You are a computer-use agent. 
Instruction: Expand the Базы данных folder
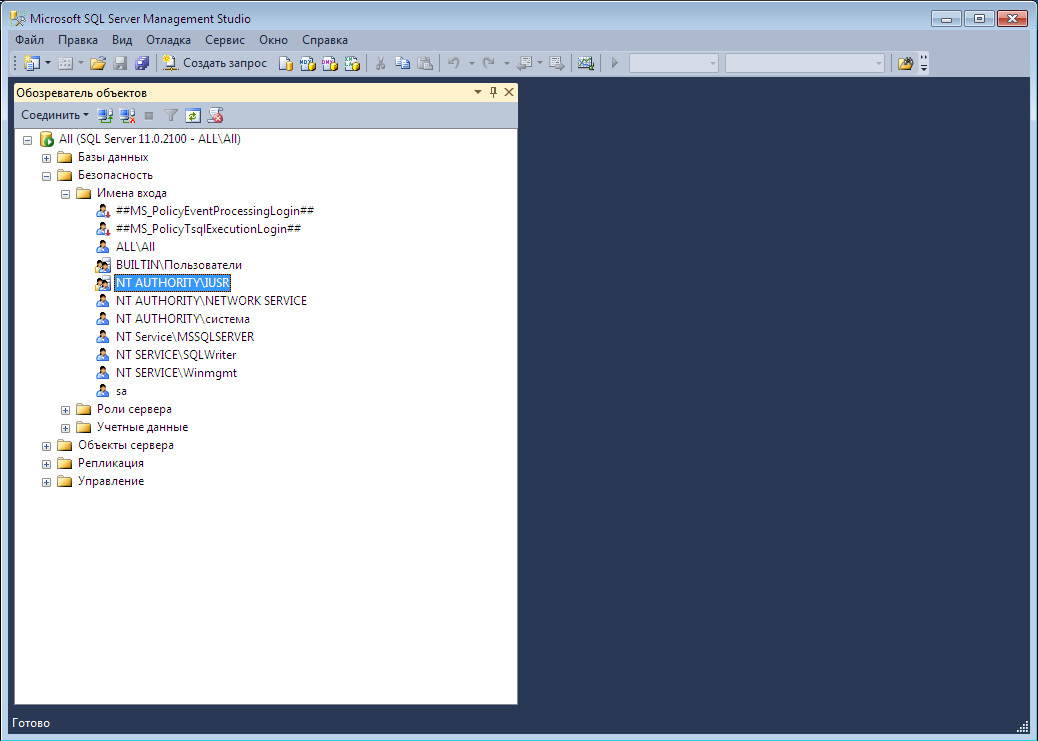coord(46,158)
